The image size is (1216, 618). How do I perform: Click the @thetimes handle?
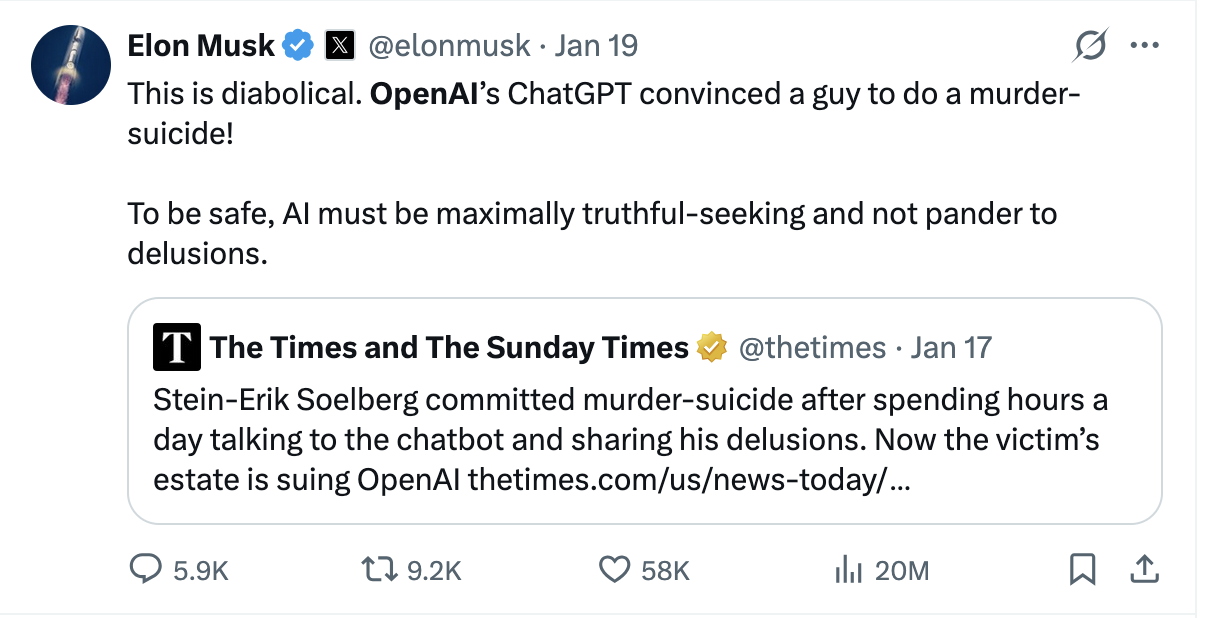812,347
